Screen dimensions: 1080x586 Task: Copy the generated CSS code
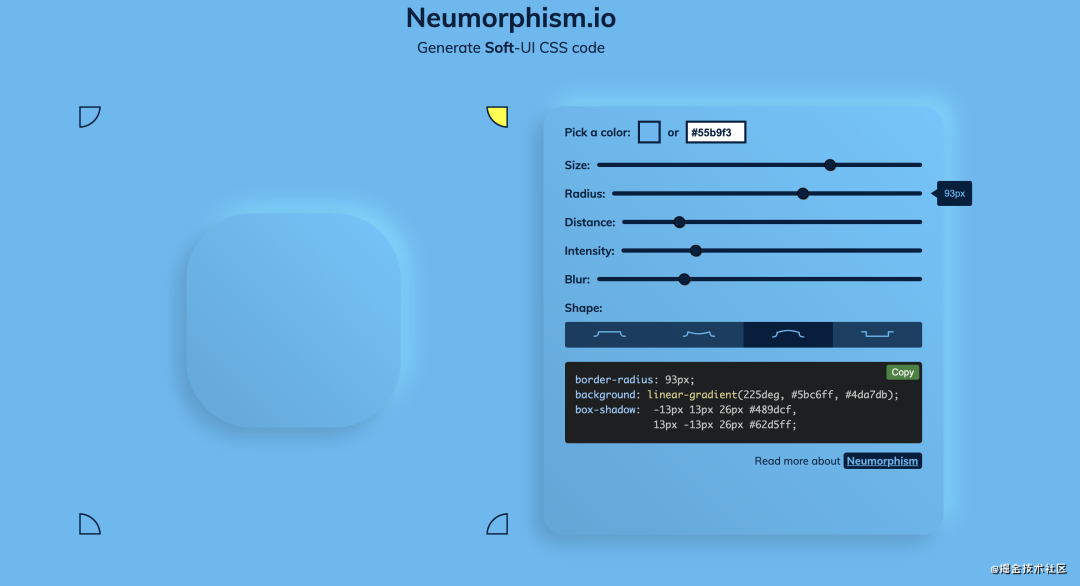point(902,372)
